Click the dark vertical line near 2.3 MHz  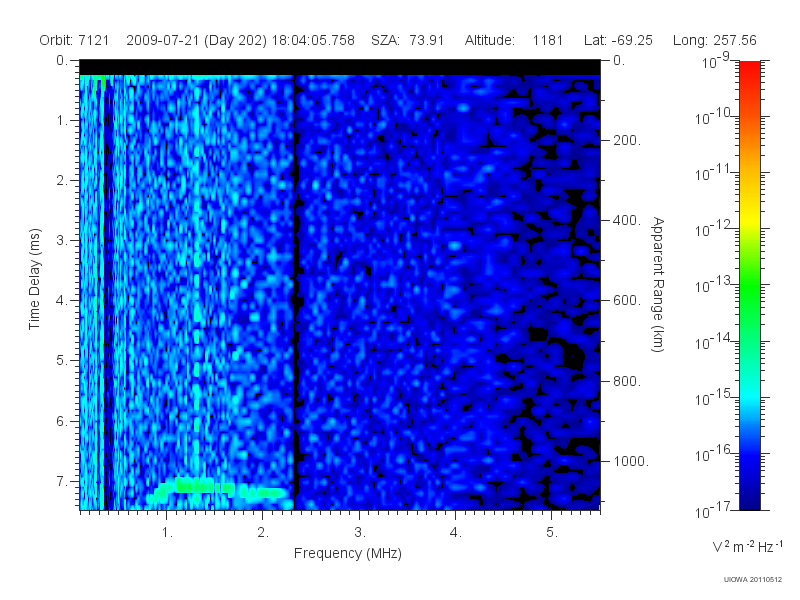(x=295, y=292)
